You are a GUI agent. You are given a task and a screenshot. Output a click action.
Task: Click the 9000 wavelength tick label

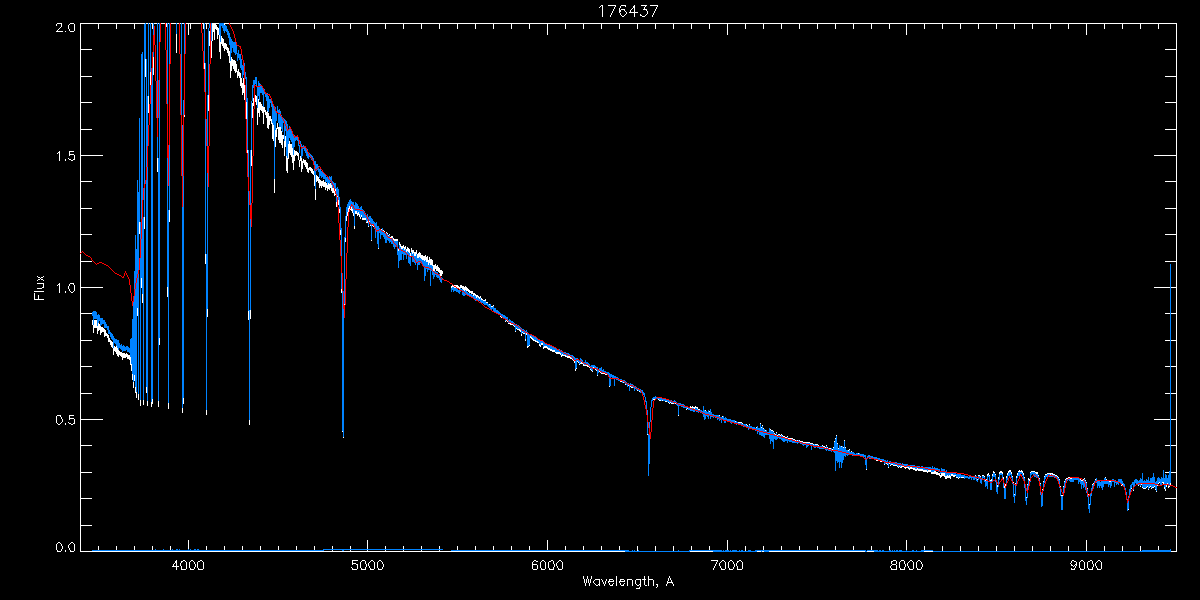click(x=1085, y=564)
